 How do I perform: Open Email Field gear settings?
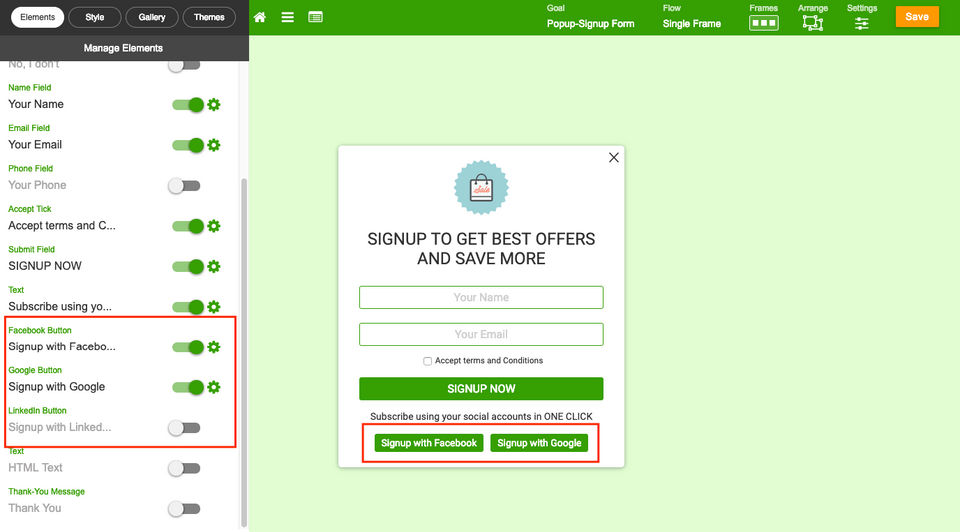(214, 145)
